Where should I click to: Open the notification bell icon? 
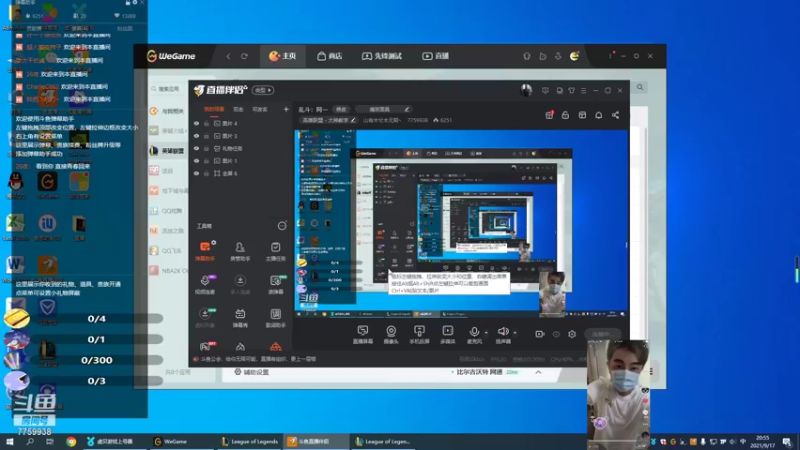point(598,115)
